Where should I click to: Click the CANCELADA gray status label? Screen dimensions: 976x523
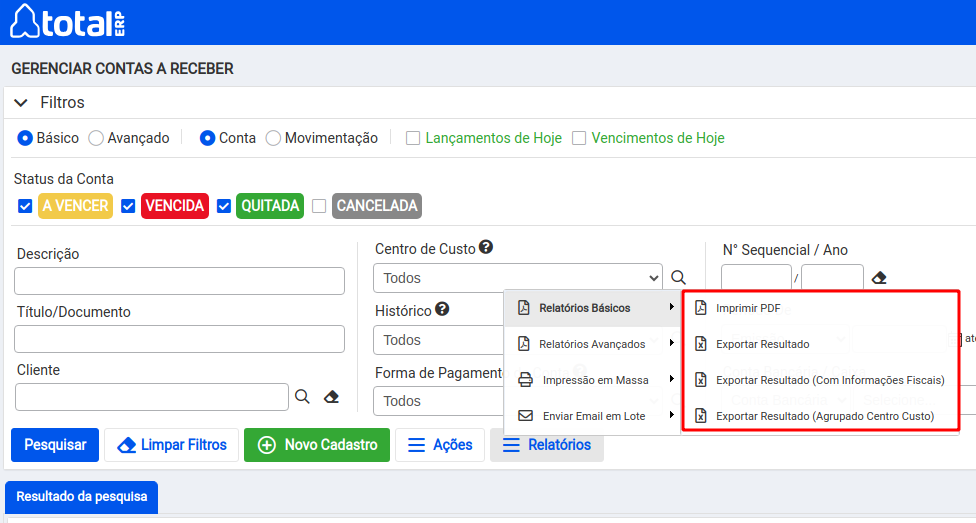377,205
